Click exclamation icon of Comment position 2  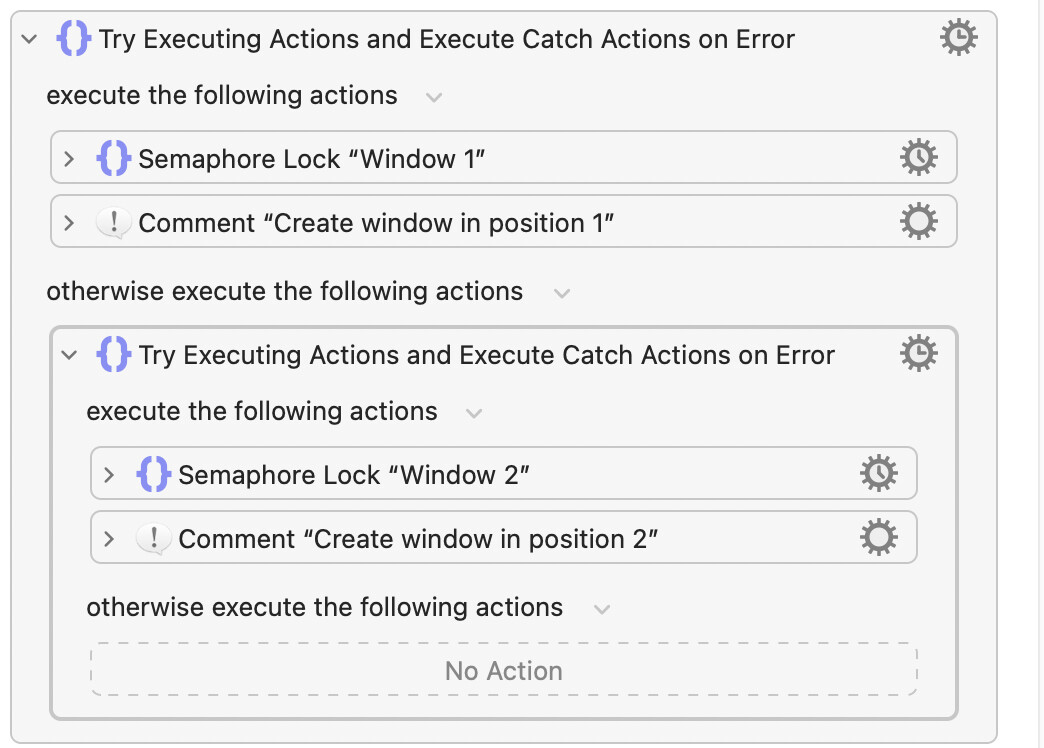pyautogui.click(x=153, y=538)
